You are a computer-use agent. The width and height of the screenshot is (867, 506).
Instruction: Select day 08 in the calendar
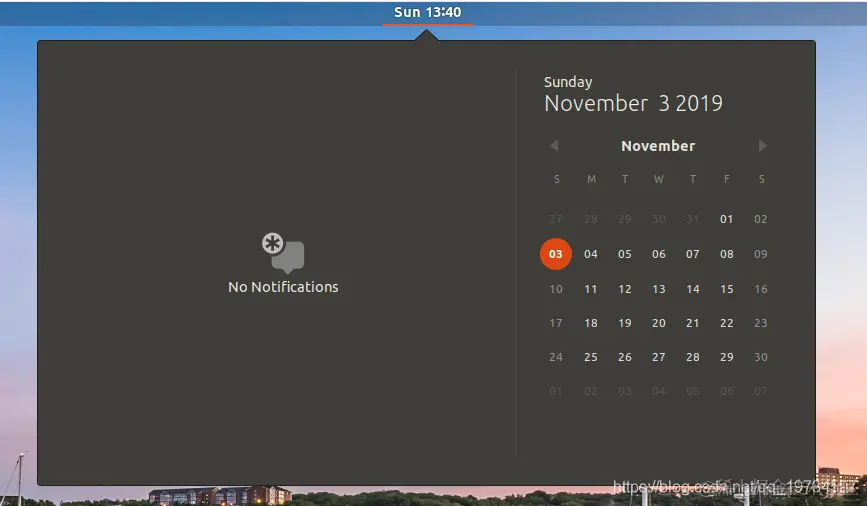727,254
